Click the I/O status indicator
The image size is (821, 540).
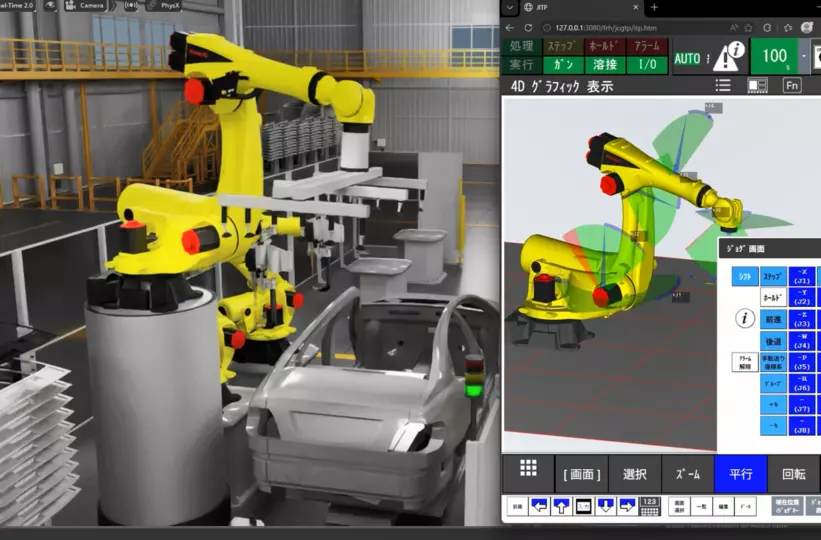pyautogui.click(x=647, y=64)
